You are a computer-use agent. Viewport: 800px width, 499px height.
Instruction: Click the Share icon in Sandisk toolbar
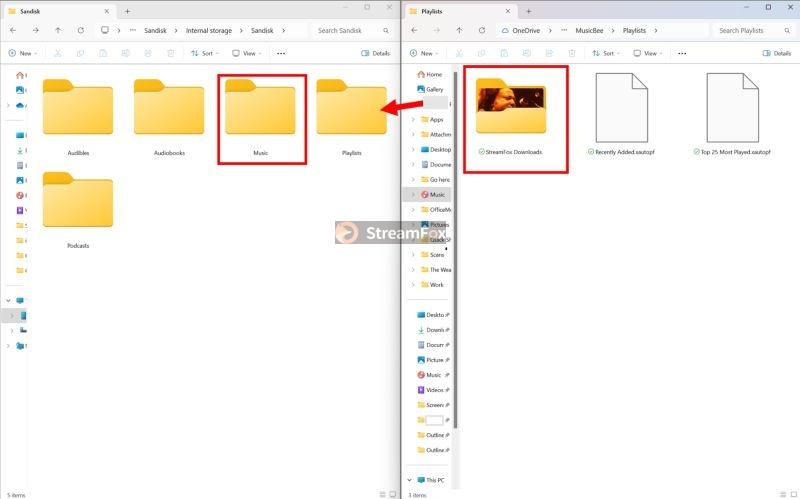click(x=148, y=53)
